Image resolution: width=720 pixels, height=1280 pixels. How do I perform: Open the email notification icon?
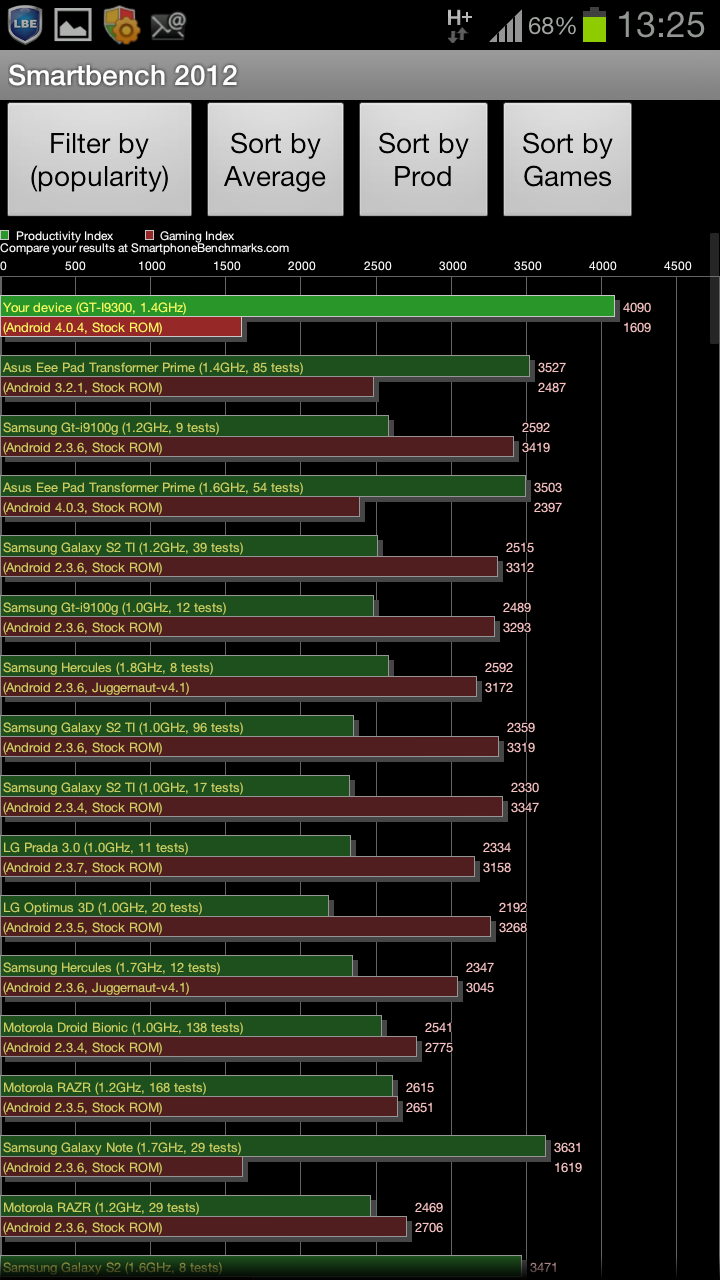(x=169, y=26)
